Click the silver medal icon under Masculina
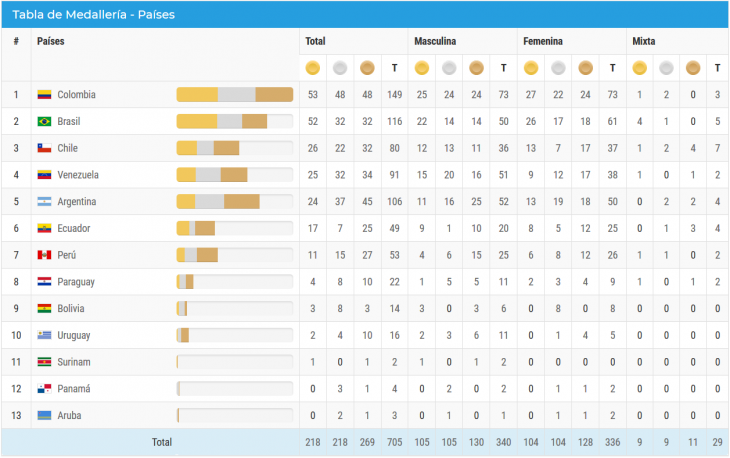This screenshot has width=730, height=458. [449, 68]
